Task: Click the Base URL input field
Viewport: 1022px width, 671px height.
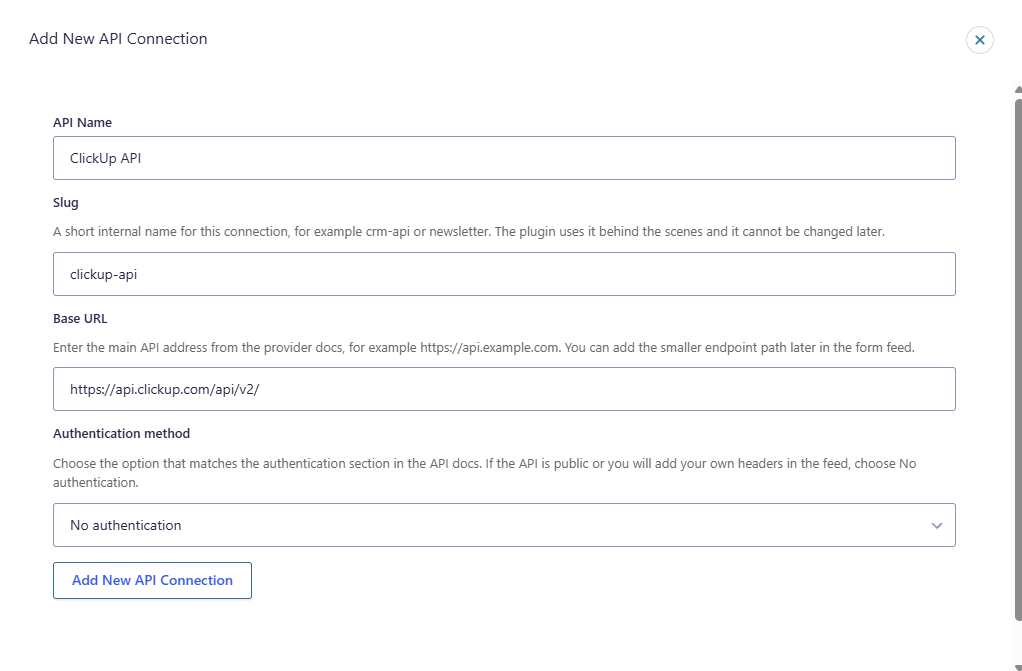Action: [504, 389]
